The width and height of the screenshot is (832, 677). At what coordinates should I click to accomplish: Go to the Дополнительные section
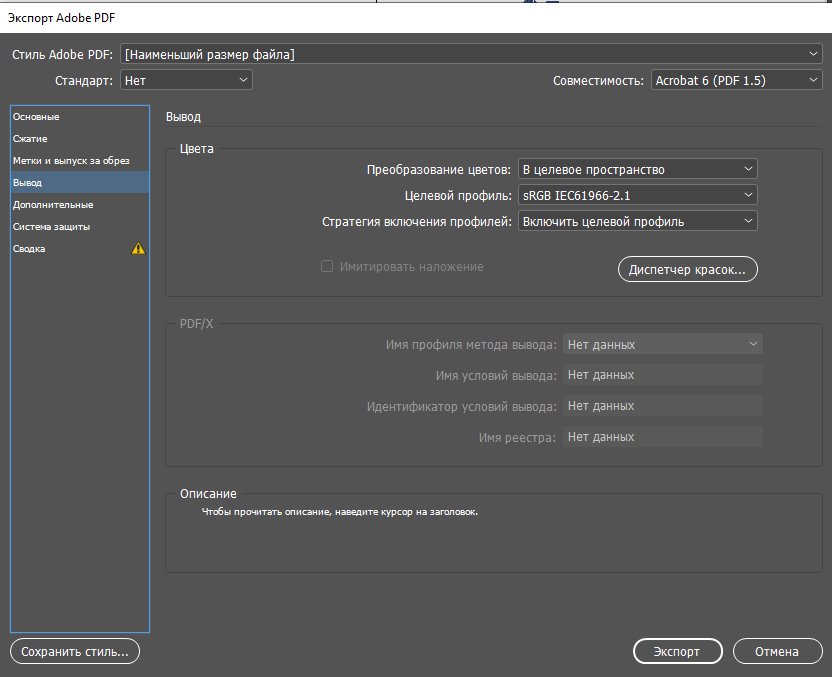tap(53, 205)
